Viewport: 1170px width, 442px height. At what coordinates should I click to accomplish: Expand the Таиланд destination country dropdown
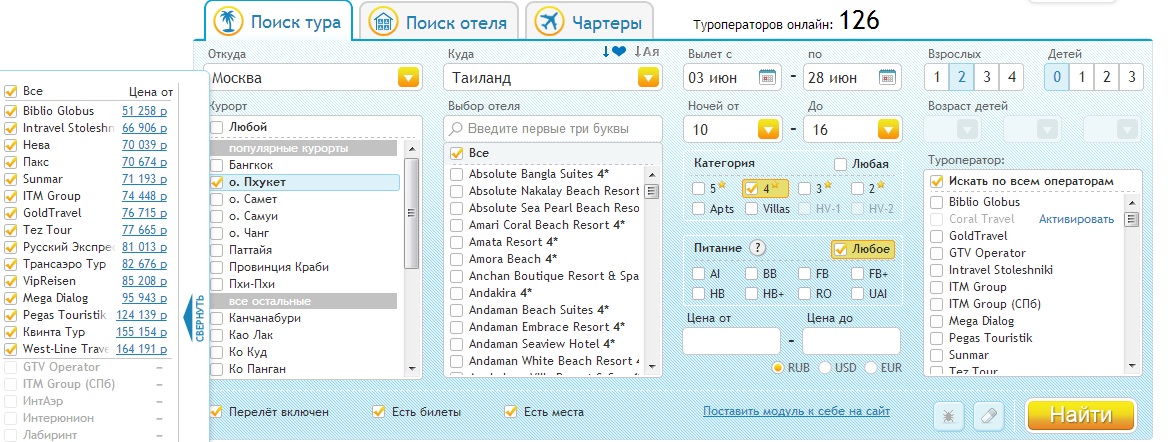(x=648, y=77)
